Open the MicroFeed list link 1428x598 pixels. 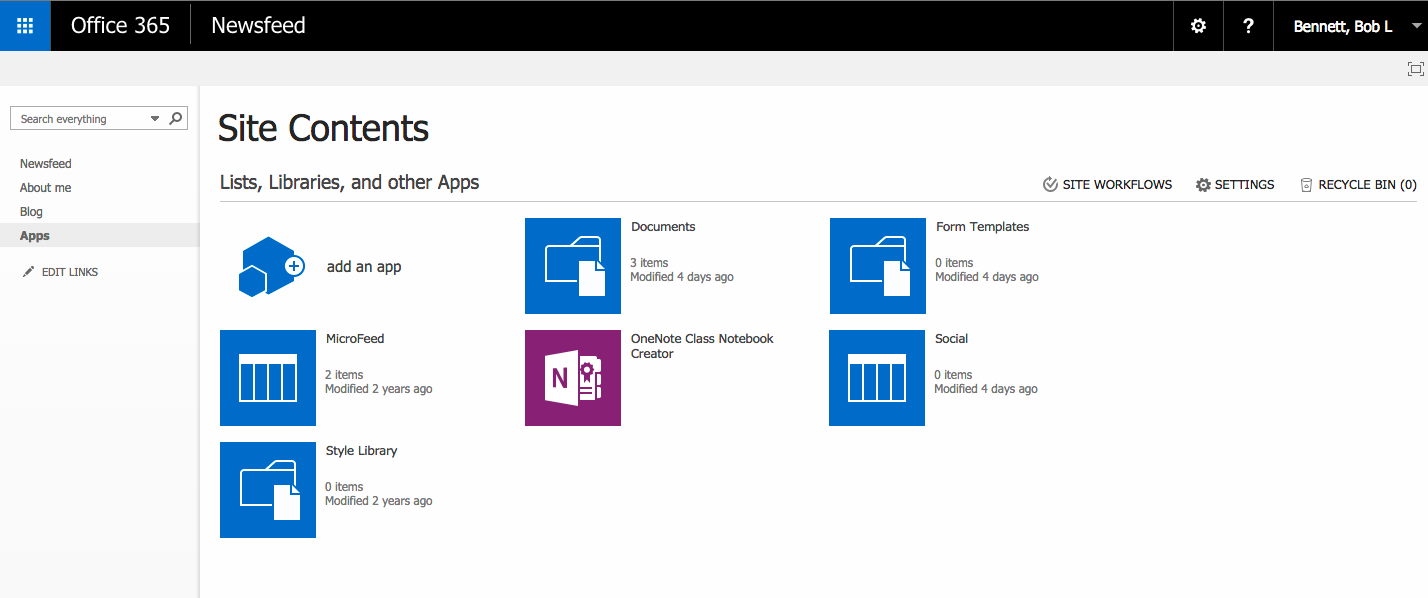tap(355, 339)
